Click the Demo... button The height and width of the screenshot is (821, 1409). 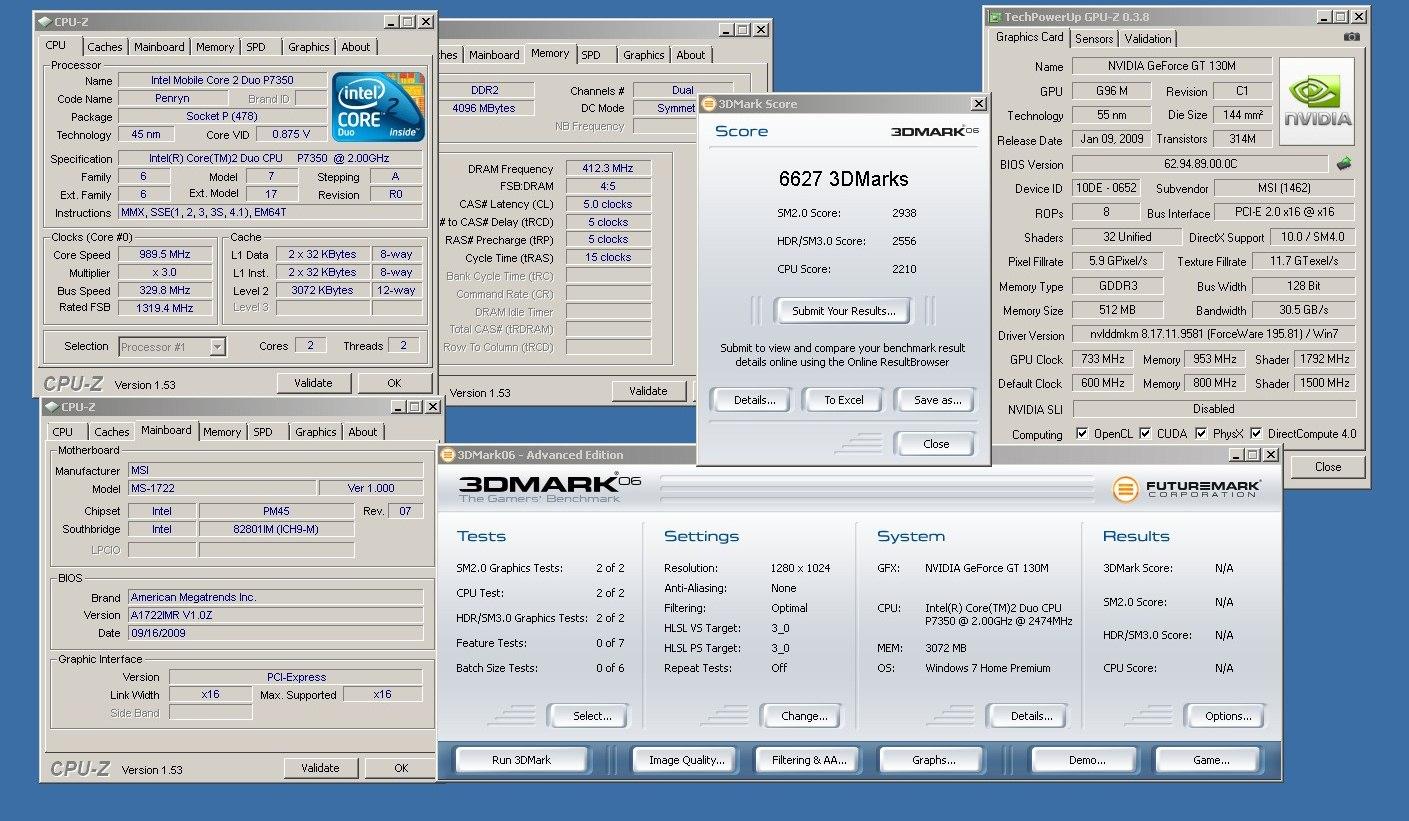pyautogui.click(x=1086, y=760)
